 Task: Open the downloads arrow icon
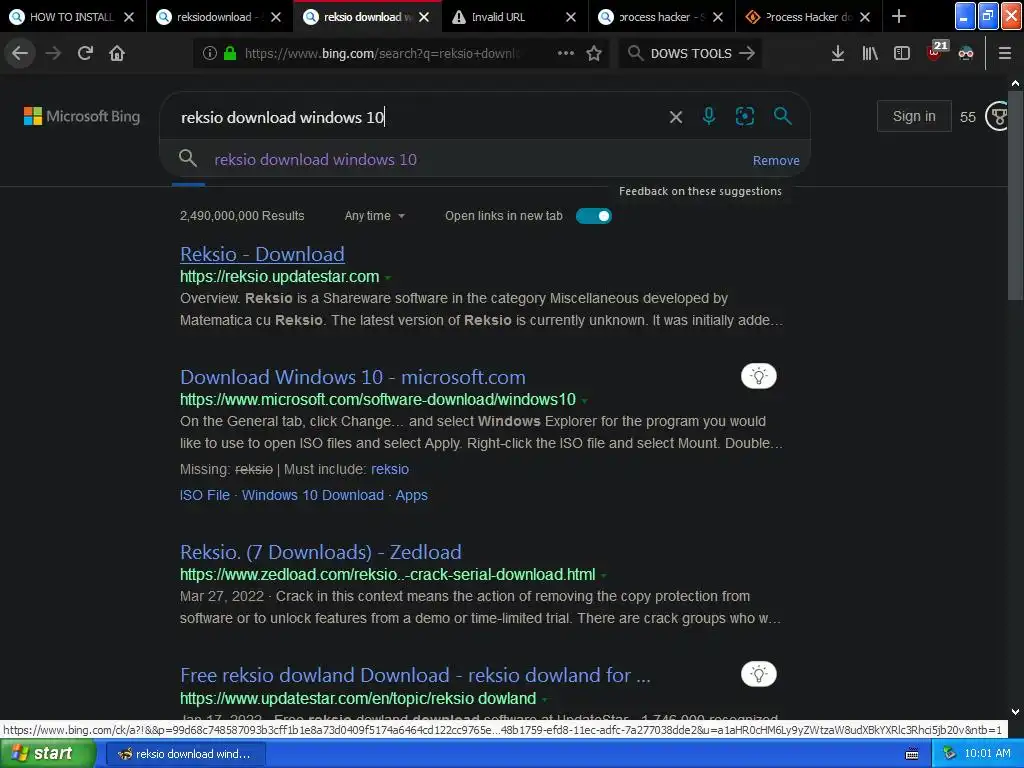[x=838, y=53]
